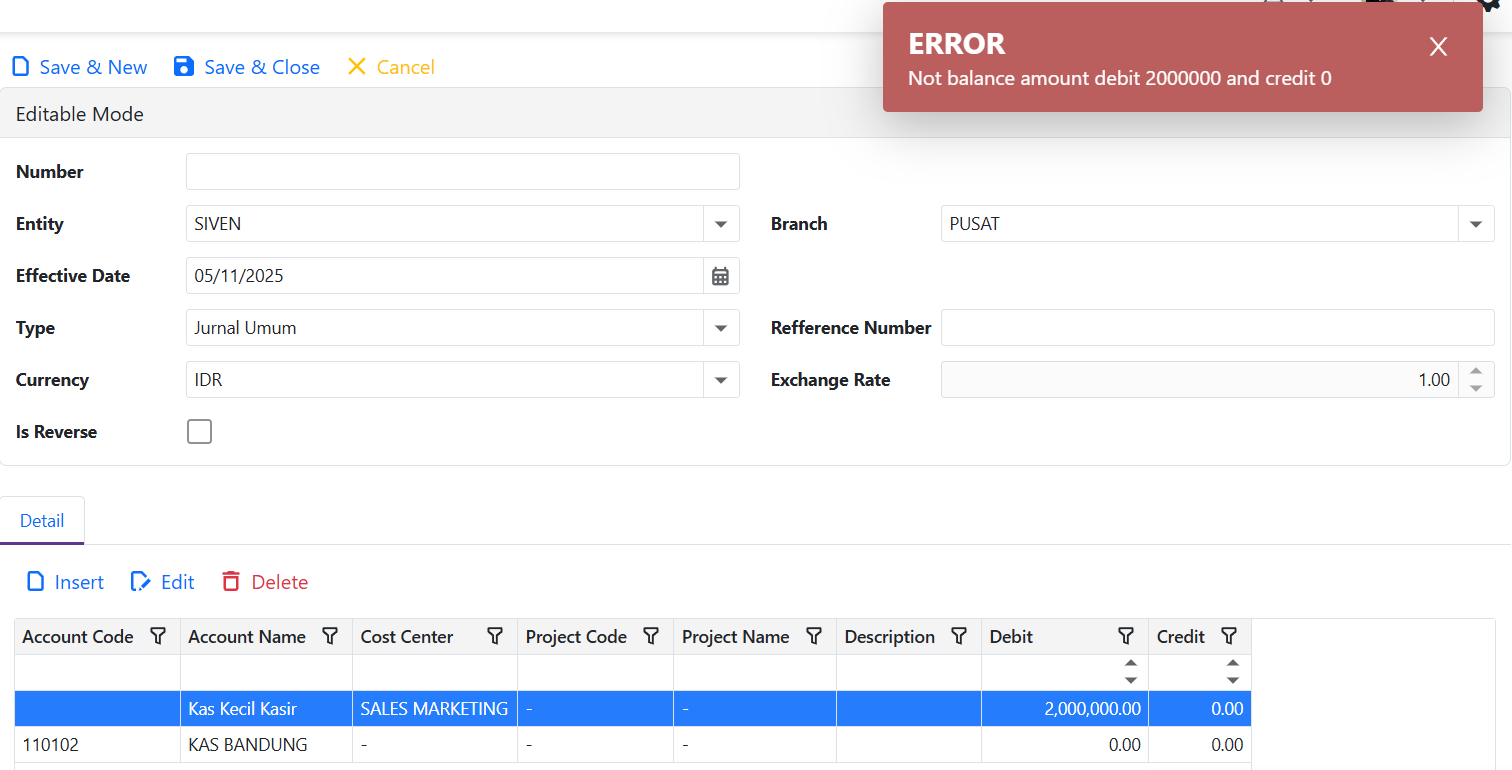Screen dimensions: 1512x770
Task: Decrease Exchange Rate with down arrow
Action: 1476,388
